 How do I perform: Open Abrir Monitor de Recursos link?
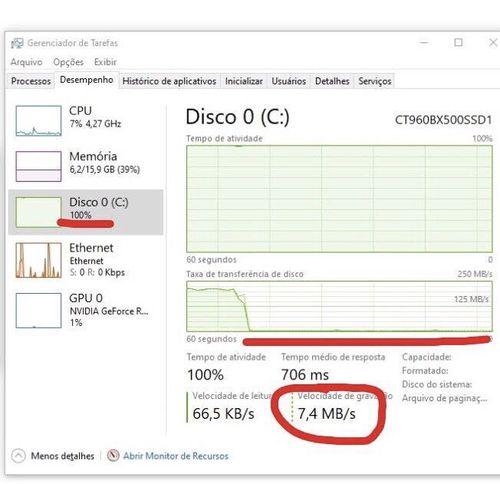point(176,456)
